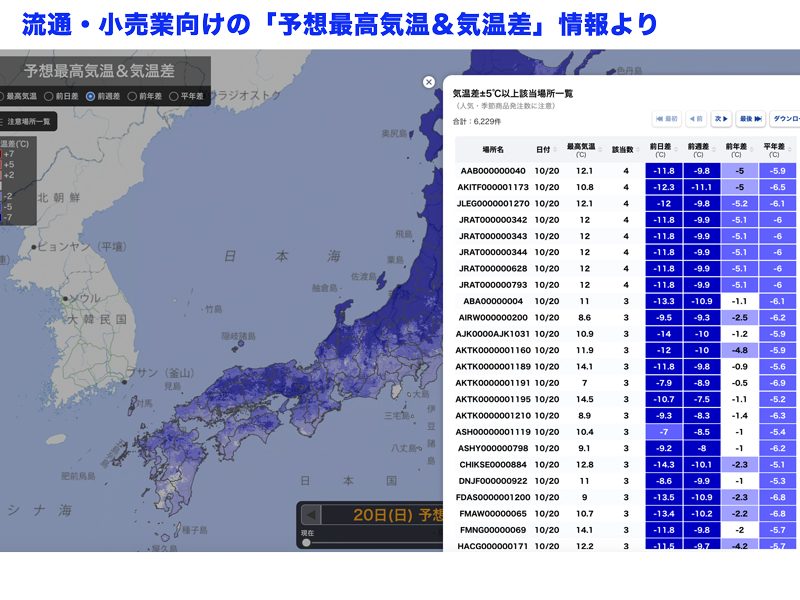Open the 注意場所一覧 list button
This screenshot has width=800, height=600.
[x=28, y=121]
